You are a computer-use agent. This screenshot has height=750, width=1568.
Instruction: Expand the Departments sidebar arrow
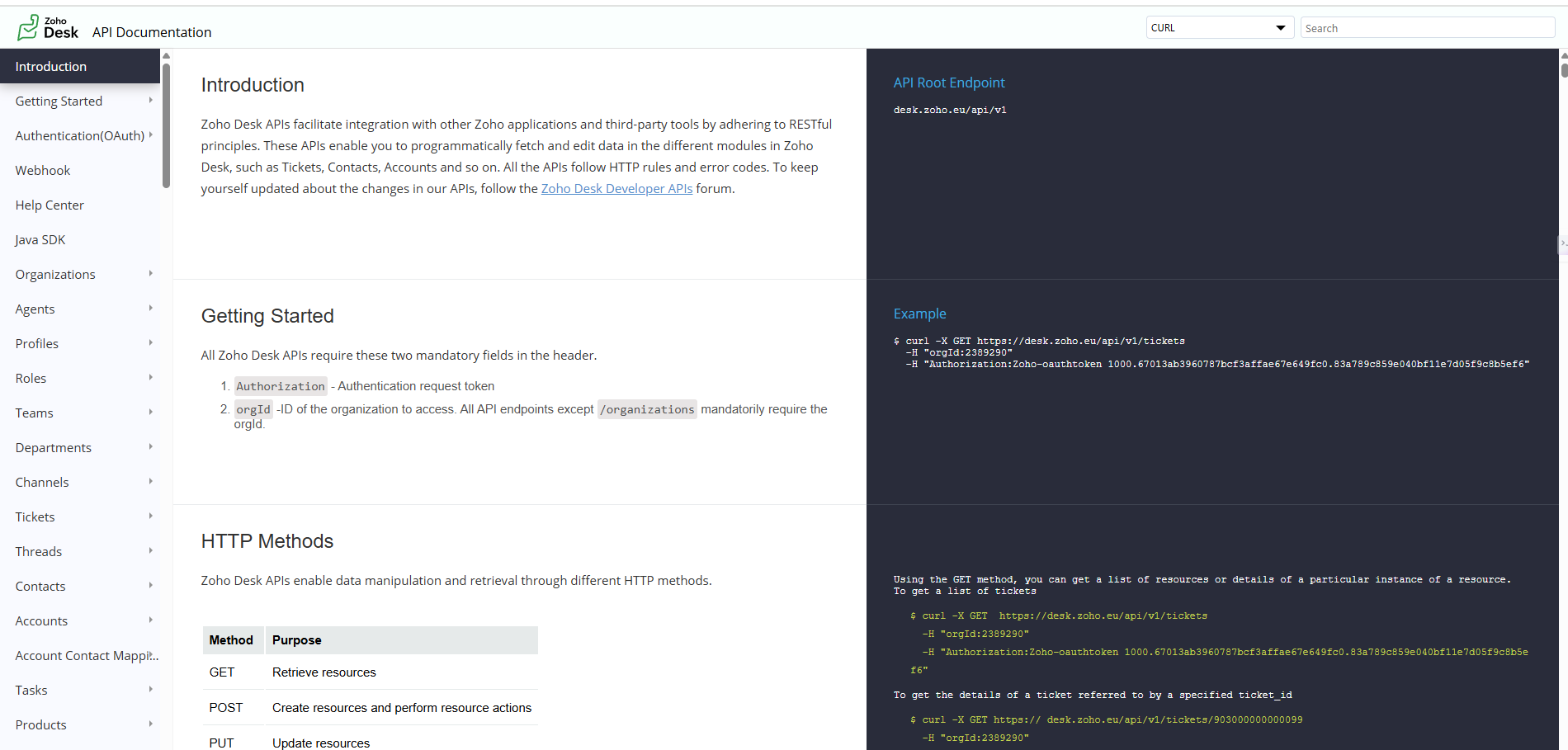(151, 446)
